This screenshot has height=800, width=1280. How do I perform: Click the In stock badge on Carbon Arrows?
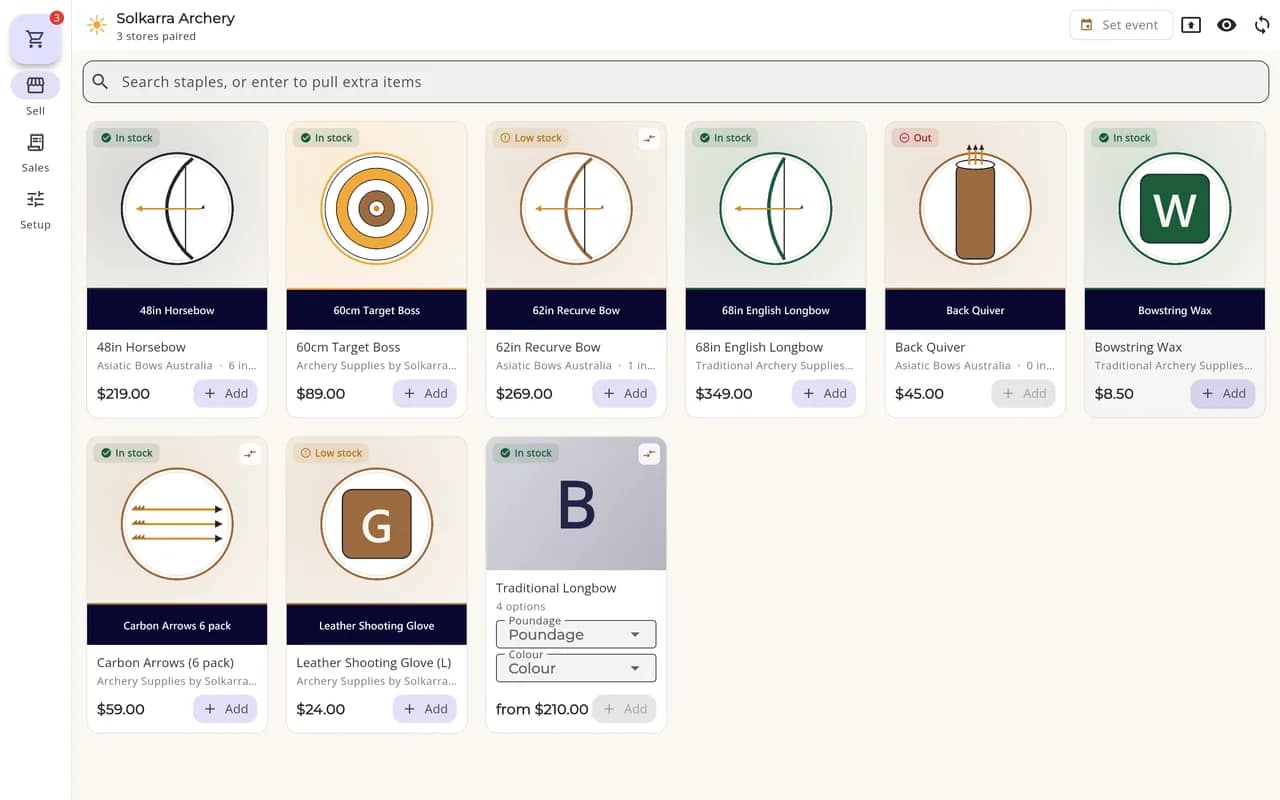(126, 453)
